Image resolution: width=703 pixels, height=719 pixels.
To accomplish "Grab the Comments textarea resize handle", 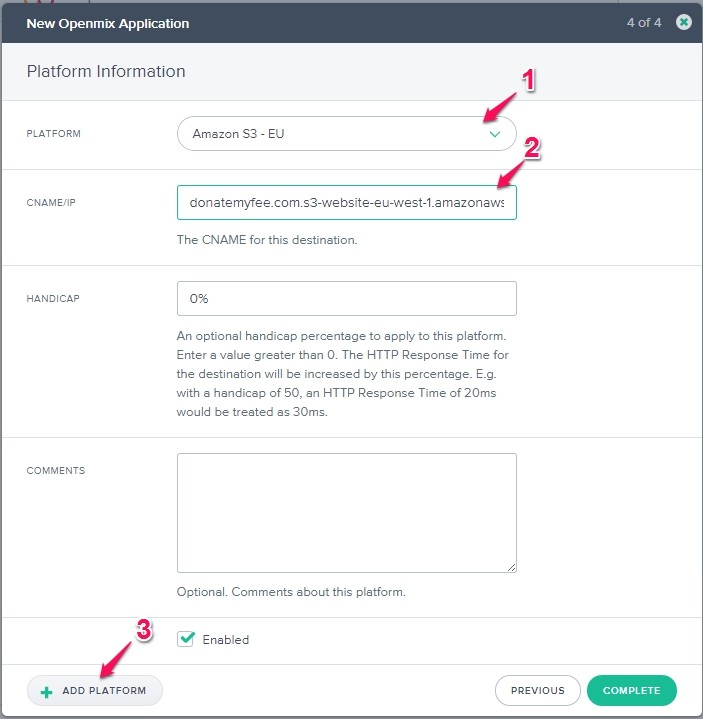I will click(511, 567).
